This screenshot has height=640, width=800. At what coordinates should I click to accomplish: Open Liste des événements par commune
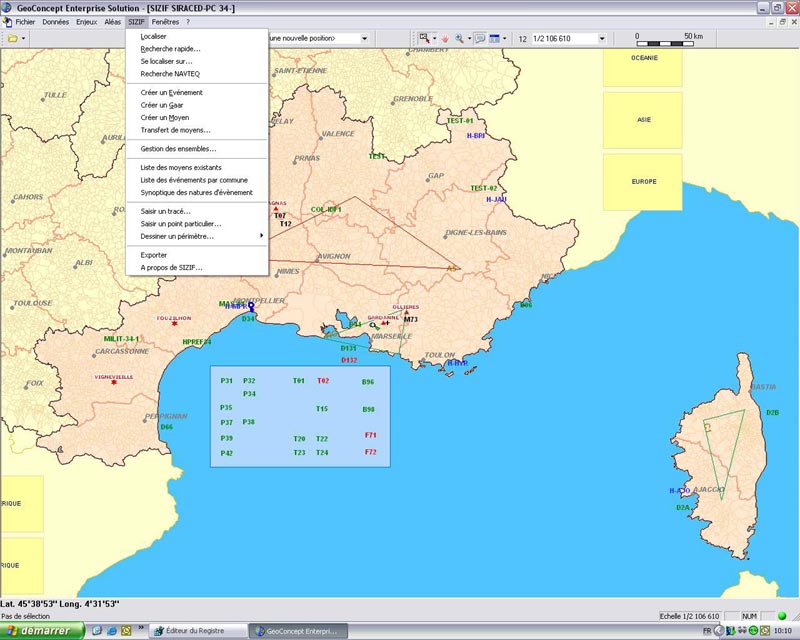tap(197, 180)
